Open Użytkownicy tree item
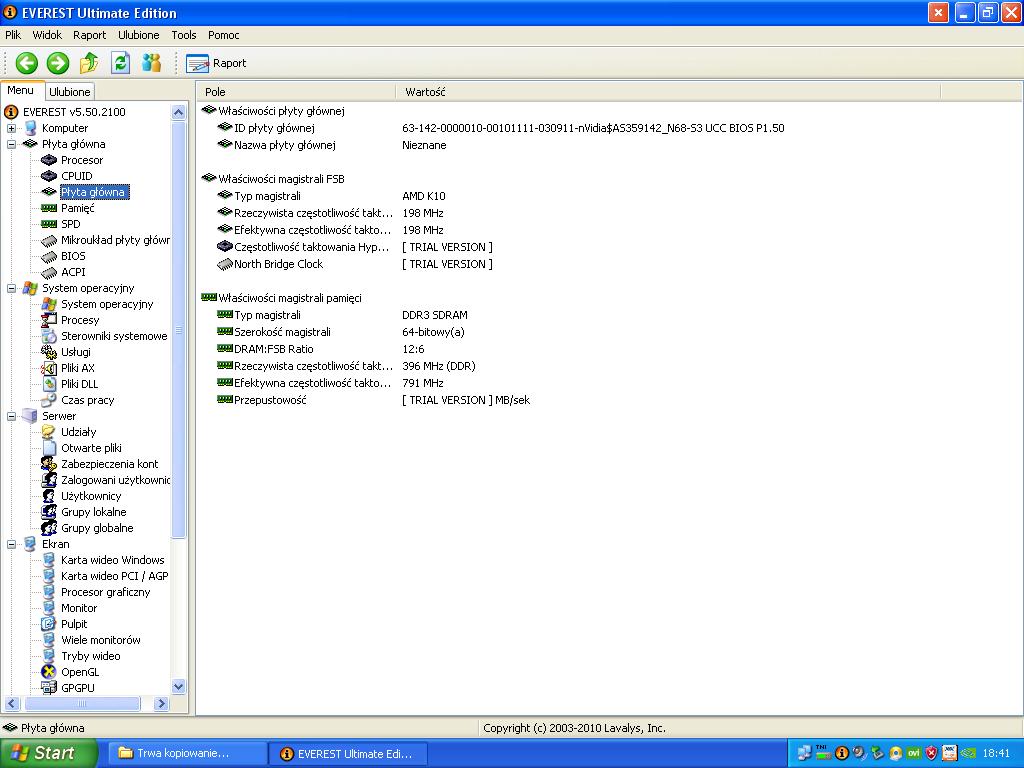 [91, 496]
